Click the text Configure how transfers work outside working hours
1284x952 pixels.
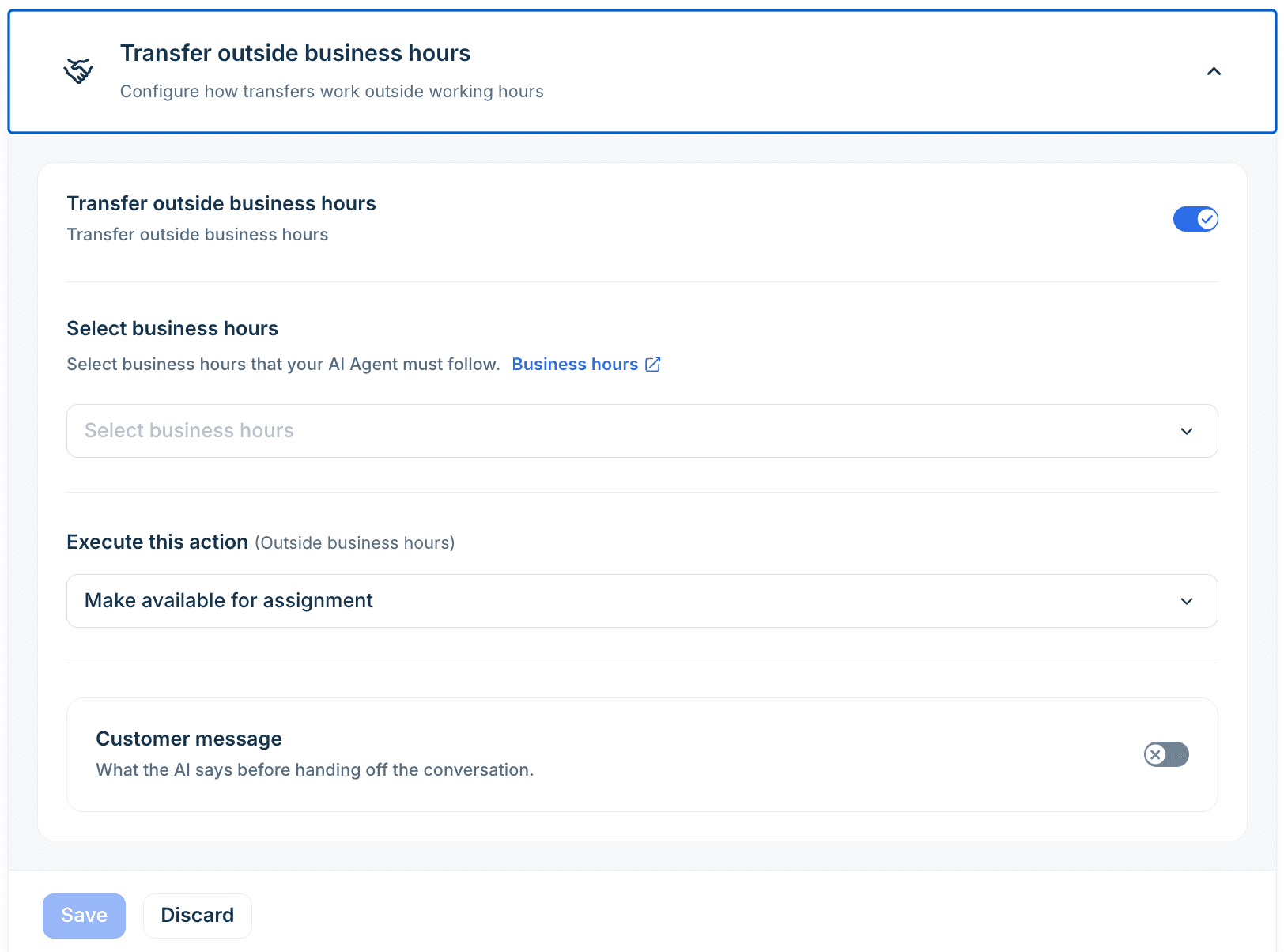click(x=332, y=92)
